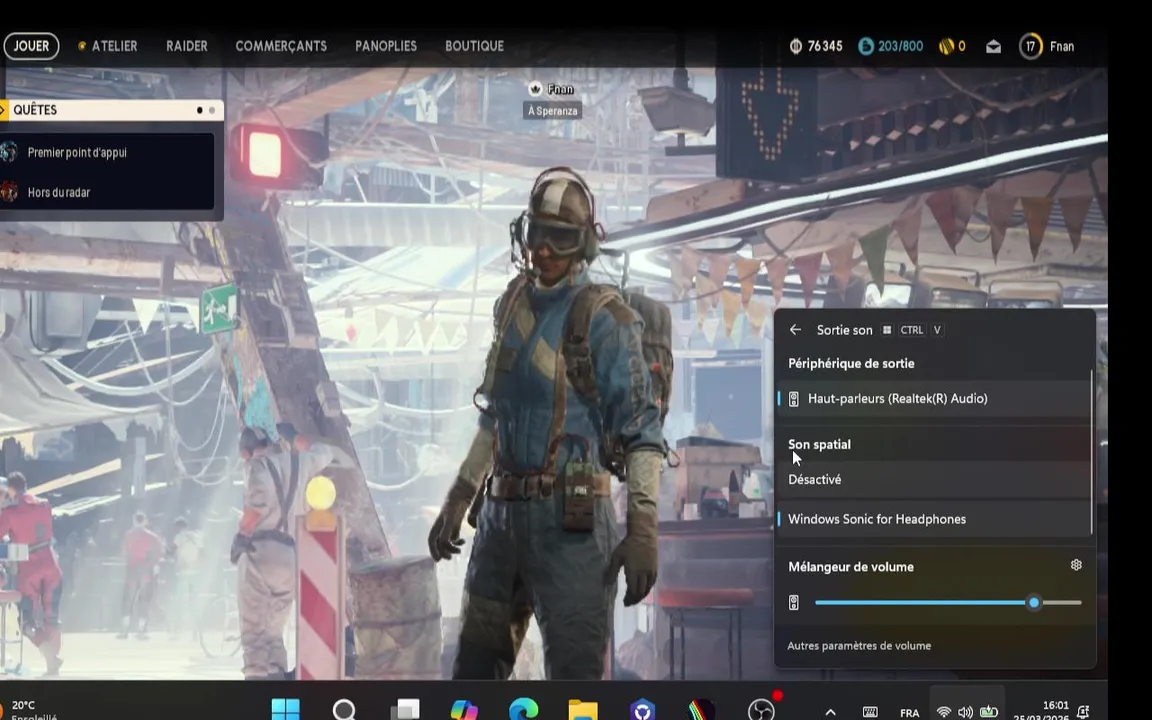
Task: Click the device icon left of volume slider
Action: (793, 603)
